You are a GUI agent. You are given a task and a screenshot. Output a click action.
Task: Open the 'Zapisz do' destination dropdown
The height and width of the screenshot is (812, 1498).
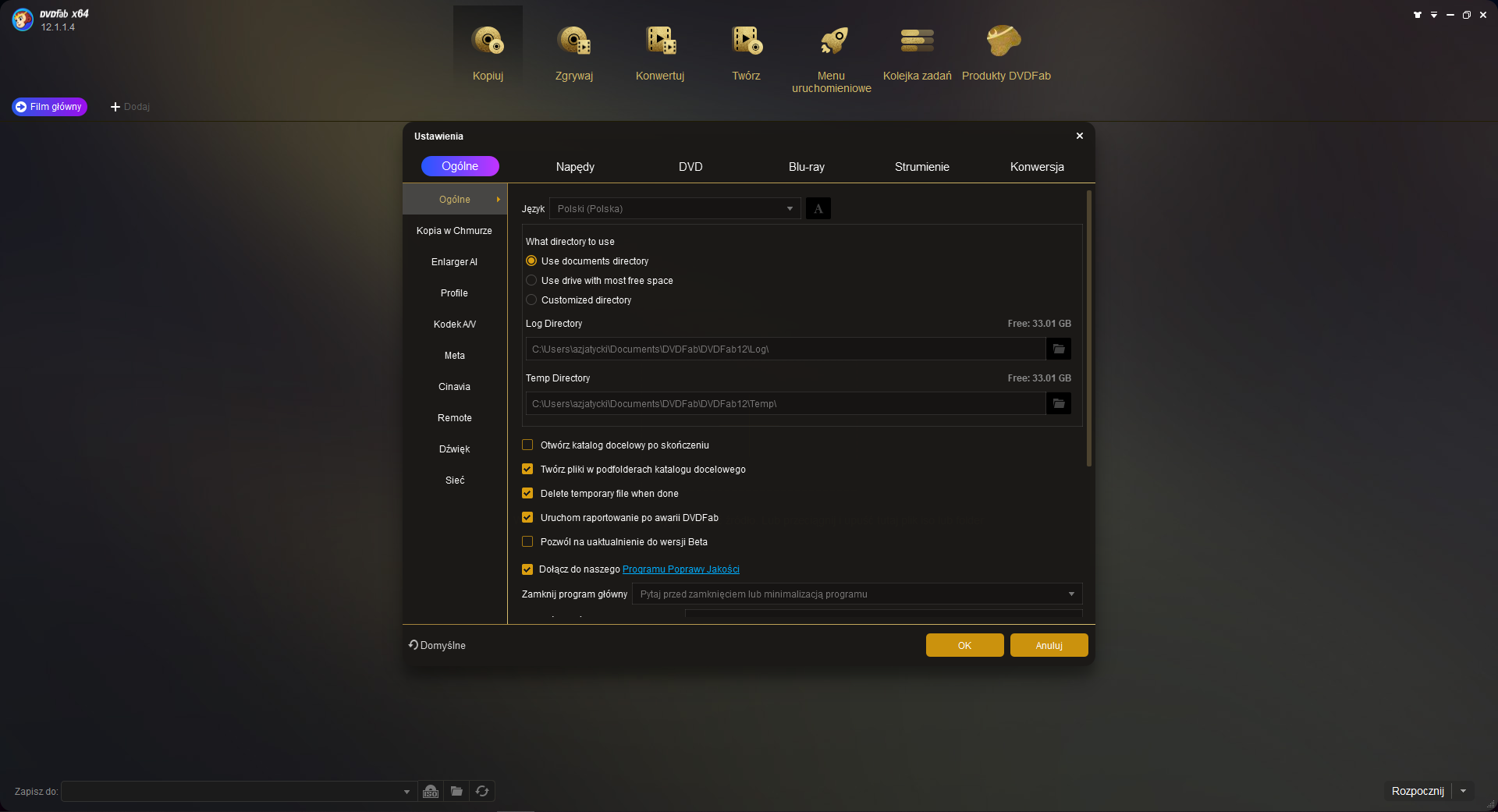tap(238, 791)
